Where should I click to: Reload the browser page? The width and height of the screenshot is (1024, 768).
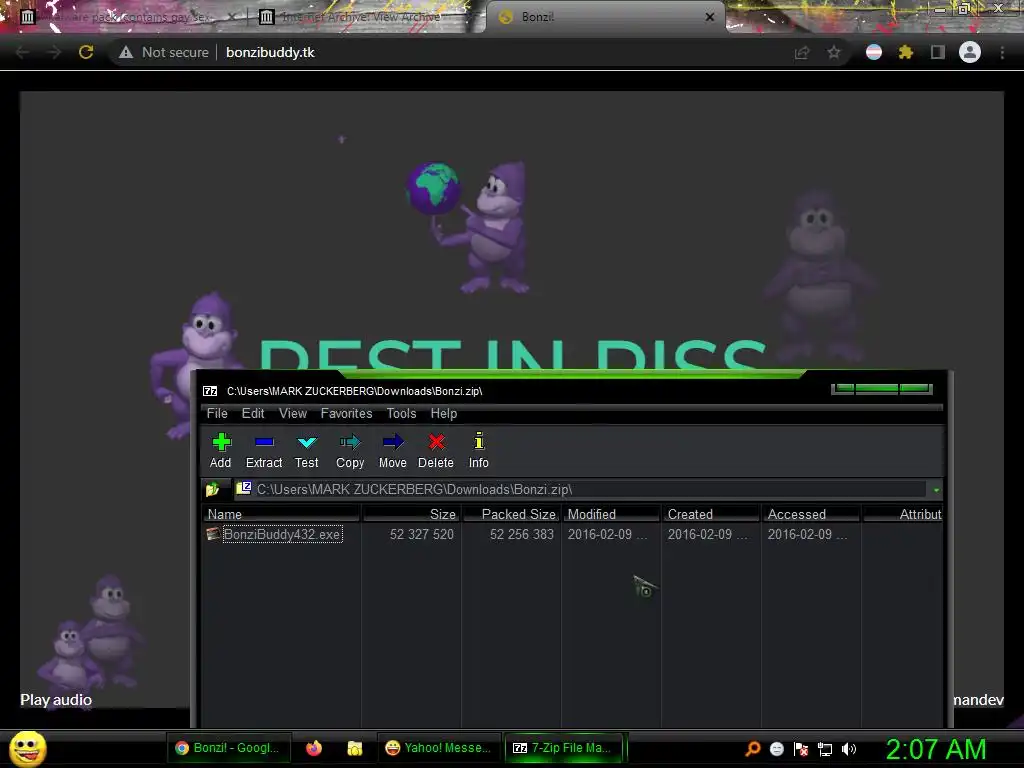pyautogui.click(x=86, y=52)
